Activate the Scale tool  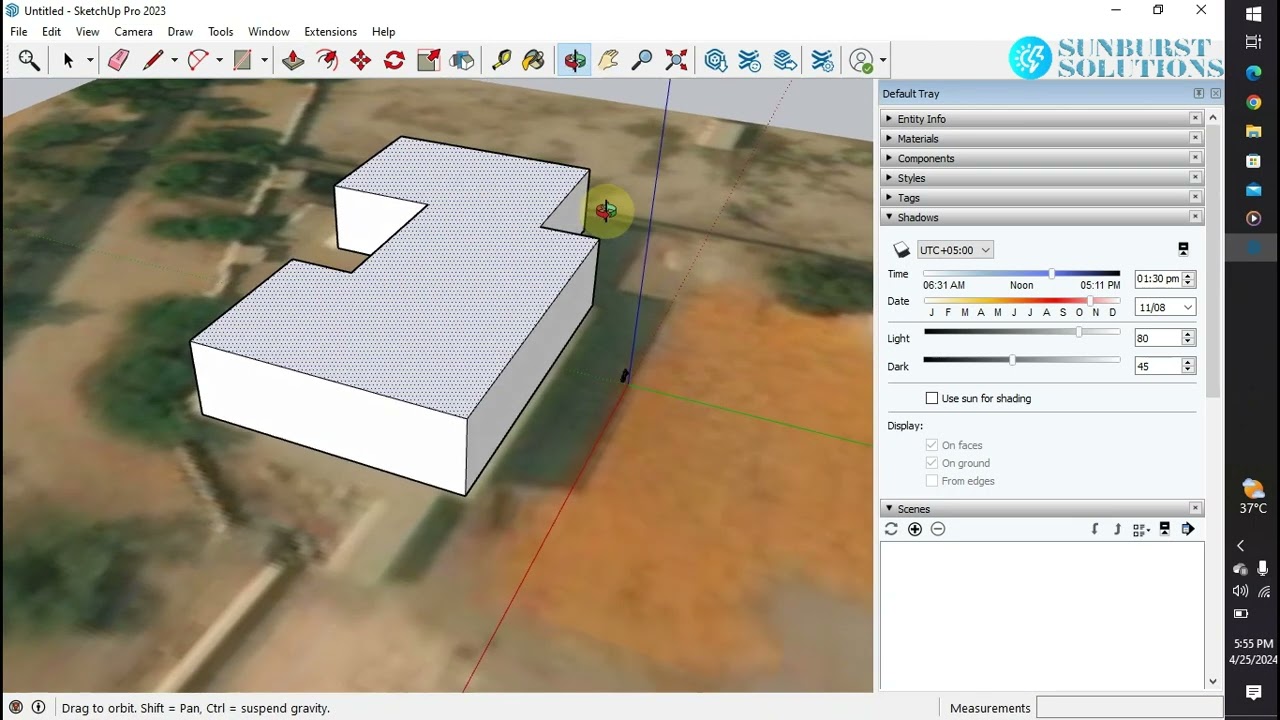pos(428,61)
